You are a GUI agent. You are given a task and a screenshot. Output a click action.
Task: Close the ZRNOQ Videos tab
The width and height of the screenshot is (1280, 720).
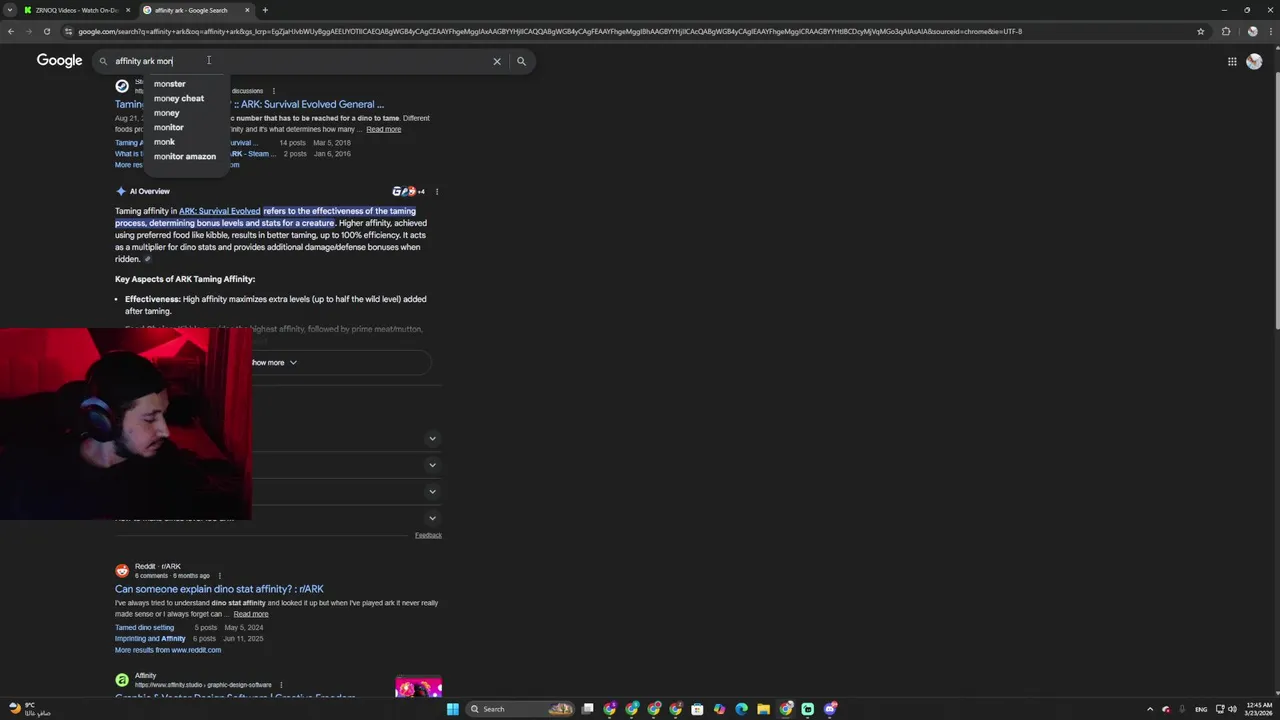(x=128, y=10)
